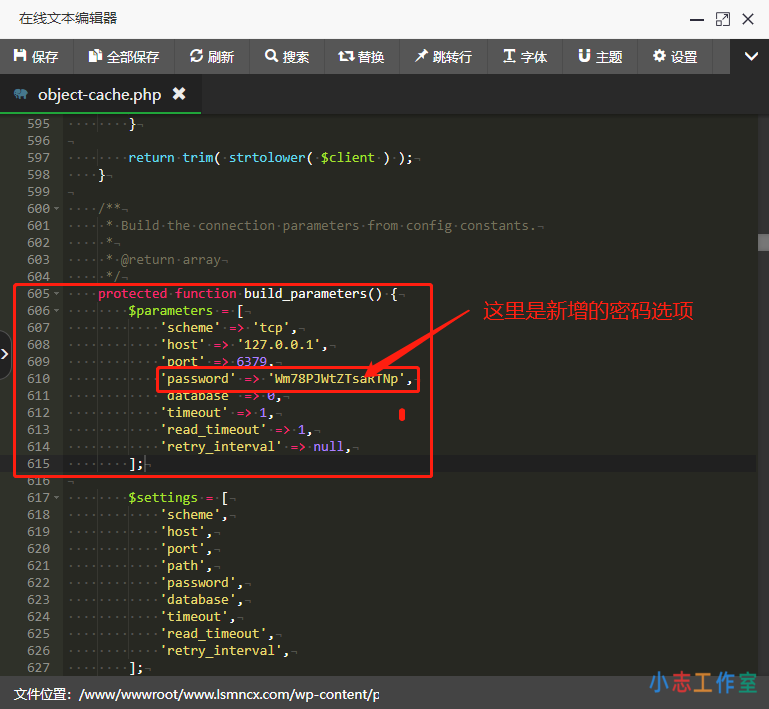Click line number 597 in the gutter
Screen dimensions: 769x709
coord(38,157)
